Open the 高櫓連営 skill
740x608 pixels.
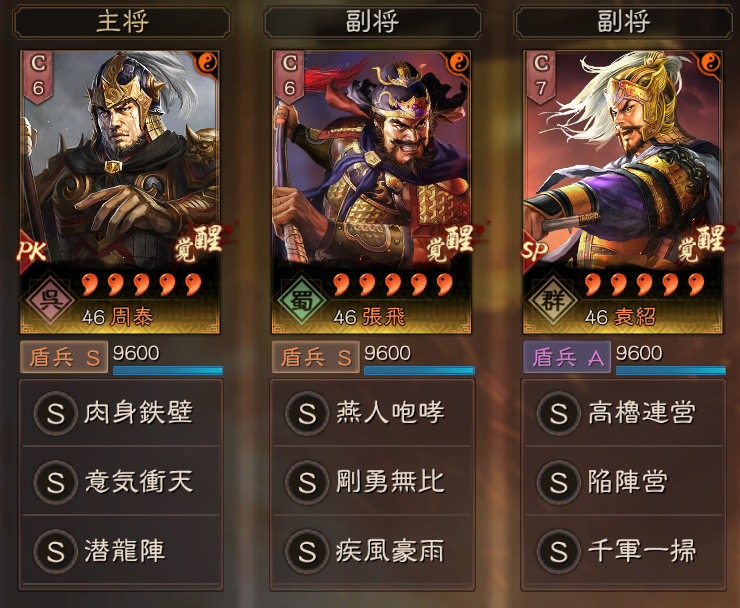click(x=624, y=413)
